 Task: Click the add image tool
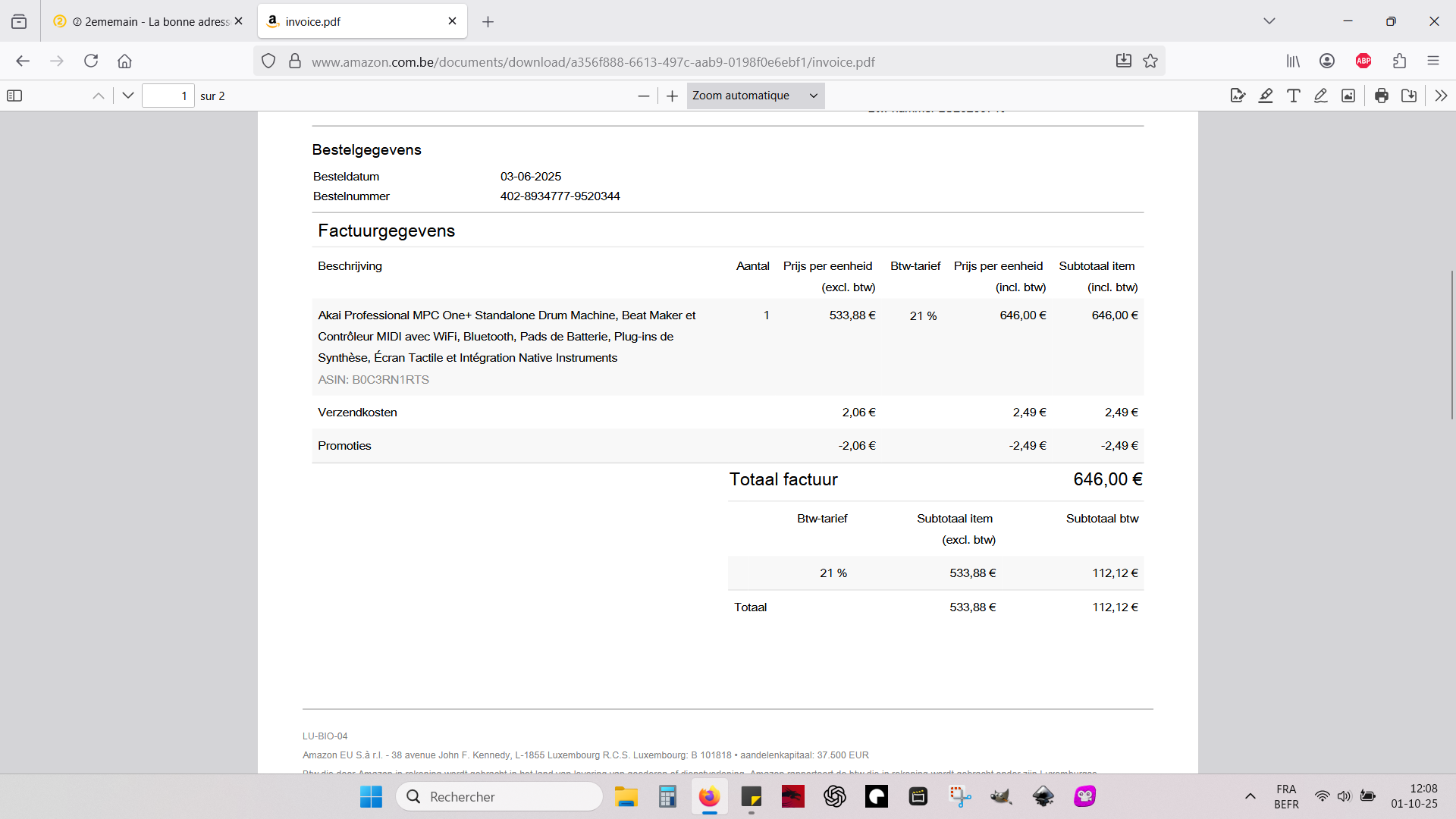[x=1348, y=96]
